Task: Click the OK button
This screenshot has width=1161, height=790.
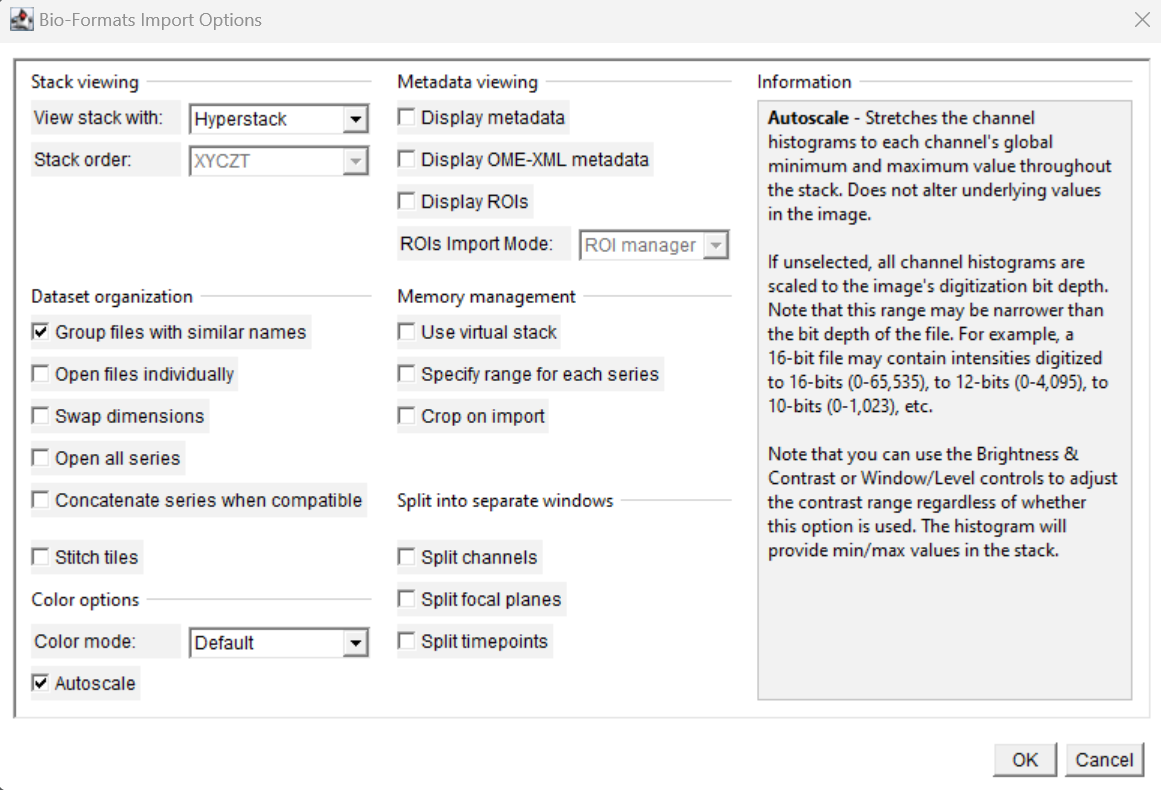Action: [1025, 760]
